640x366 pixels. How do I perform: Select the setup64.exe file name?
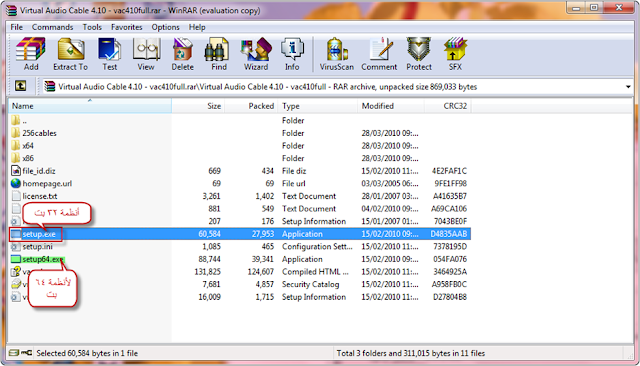coord(43,259)
